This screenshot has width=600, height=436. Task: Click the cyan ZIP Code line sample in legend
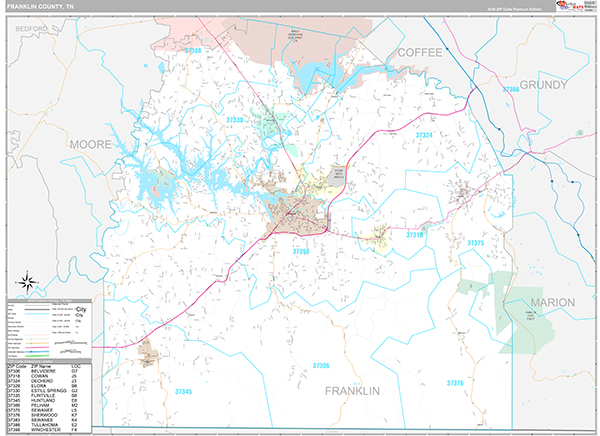click(37, 314)
